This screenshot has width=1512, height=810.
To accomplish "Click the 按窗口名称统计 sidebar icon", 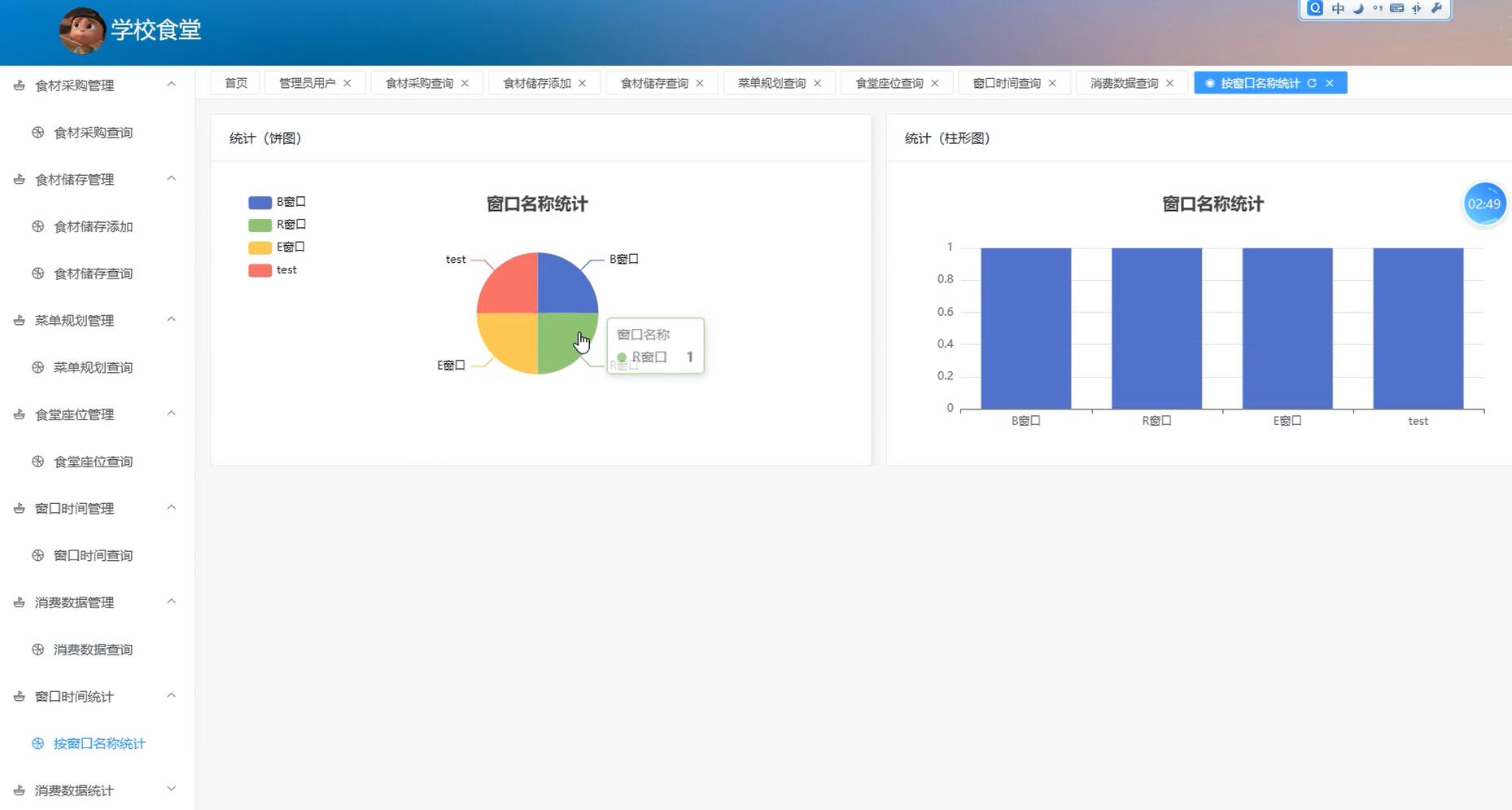I will click(x=37, y=743).
